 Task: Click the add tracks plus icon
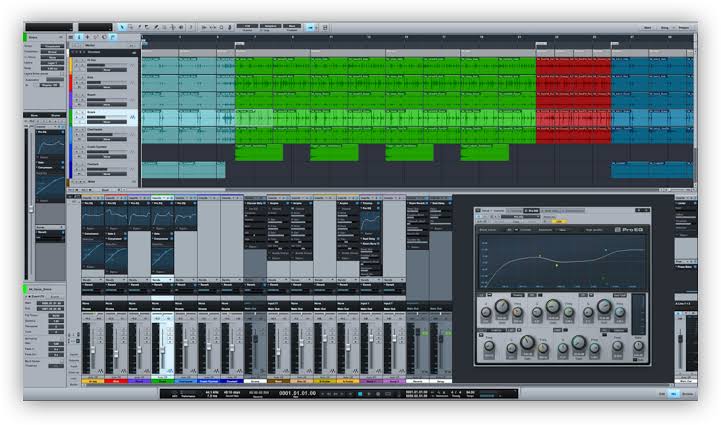[x=87, y=37]
